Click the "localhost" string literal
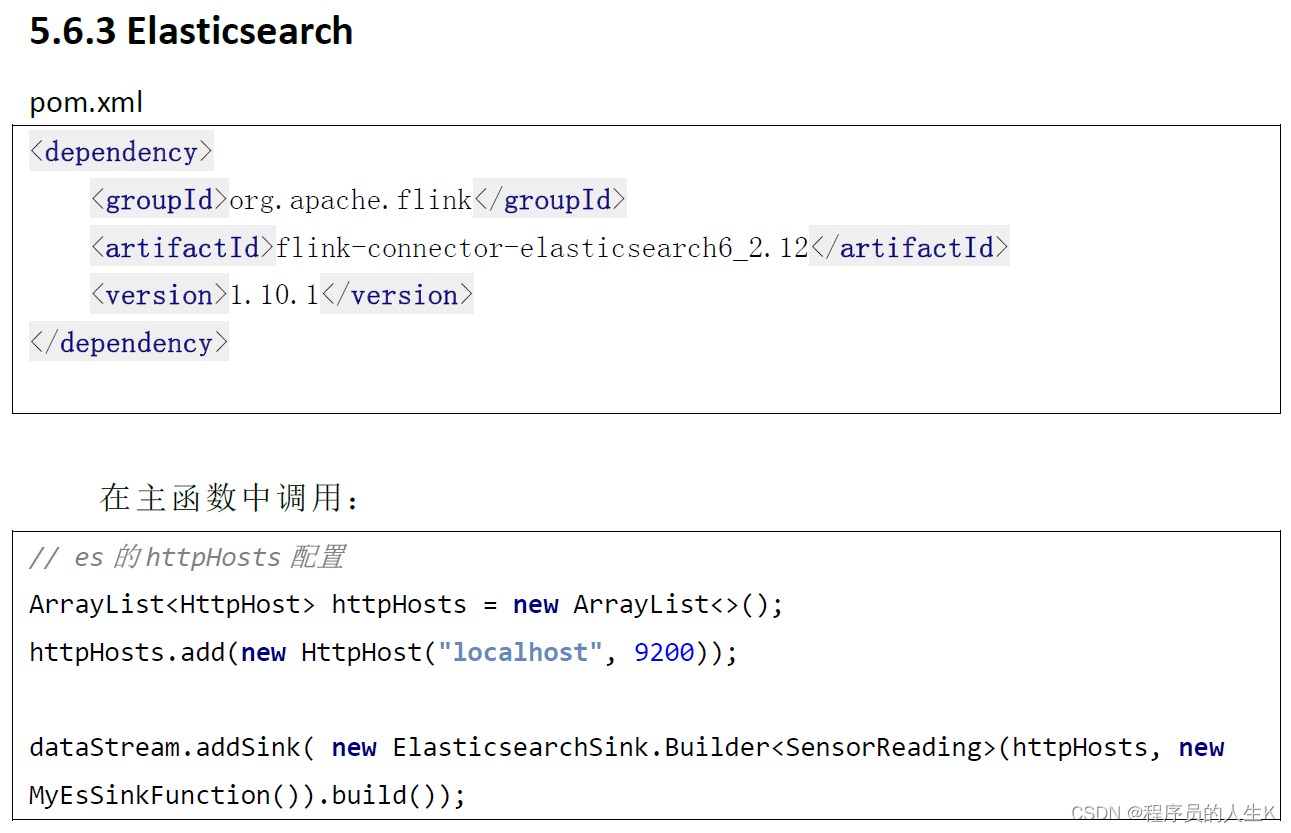This screenshot has width=1291, height=833. [520, 653]
